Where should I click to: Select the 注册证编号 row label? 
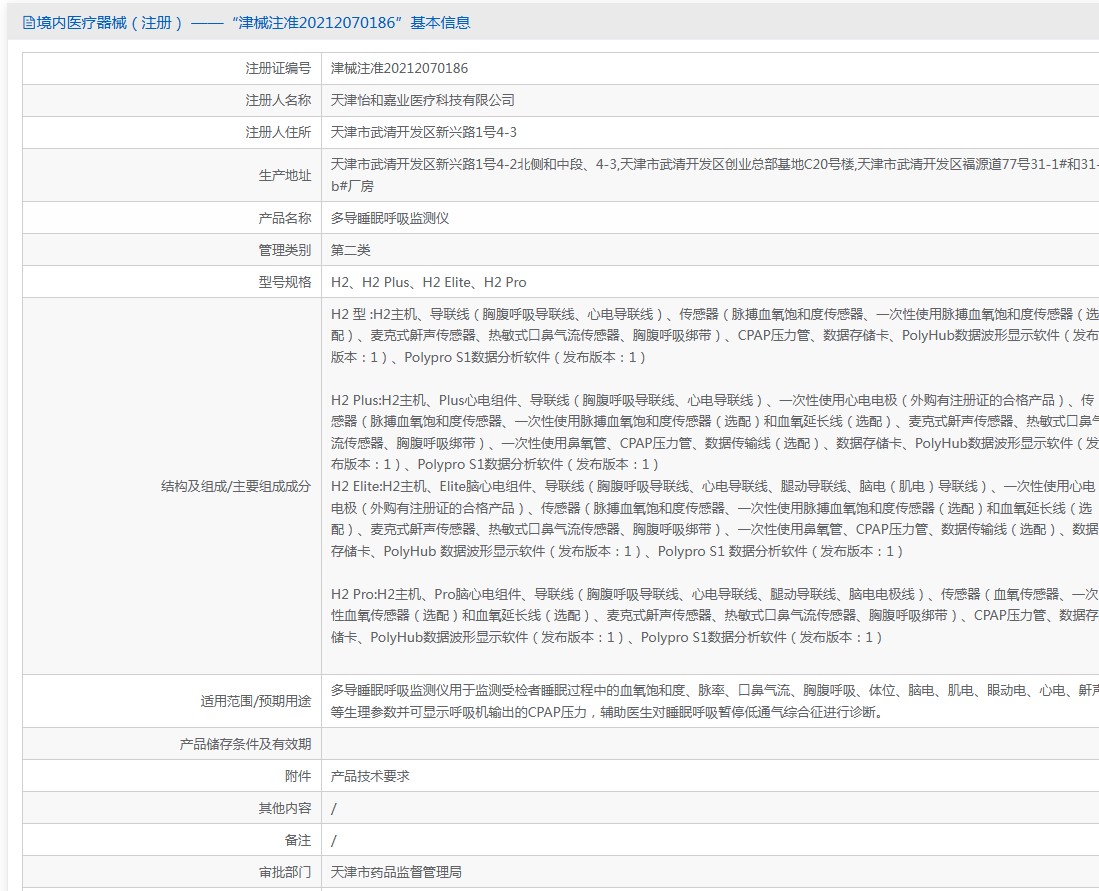278,69
